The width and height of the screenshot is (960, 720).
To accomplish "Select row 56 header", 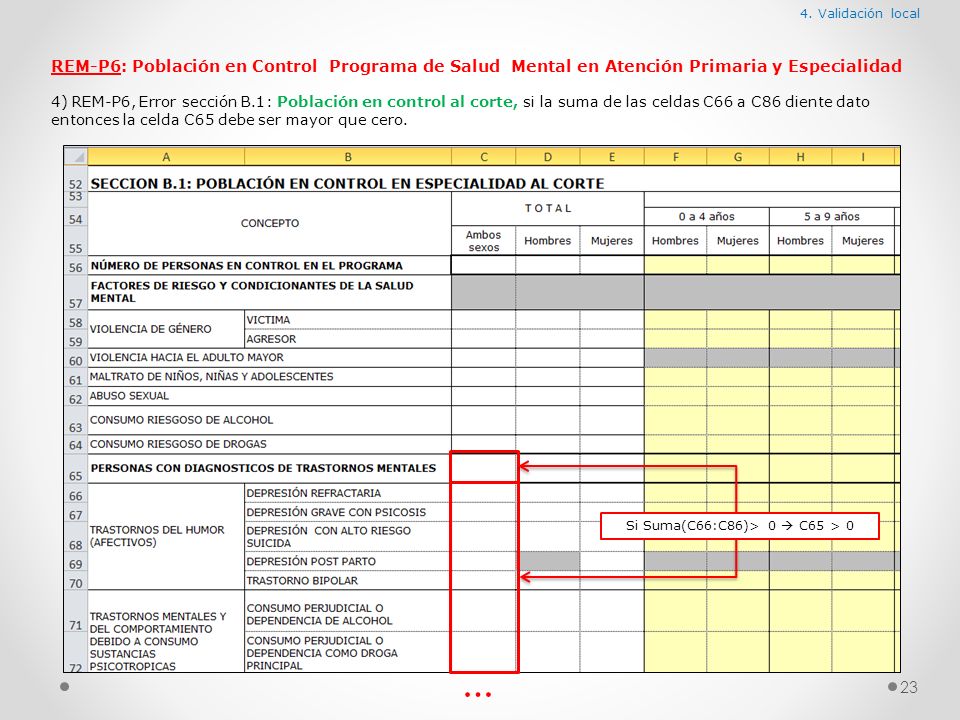I will tap(76, 266).
